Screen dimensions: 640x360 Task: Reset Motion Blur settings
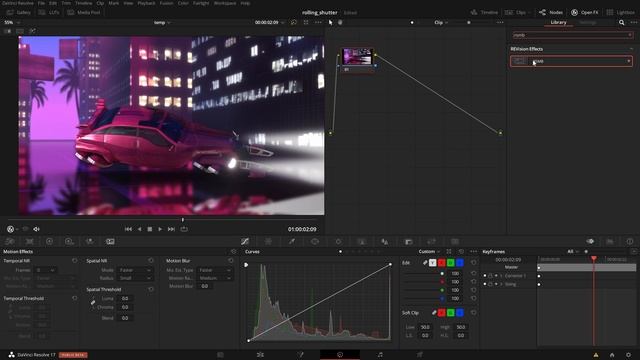[x=231, y=260]
